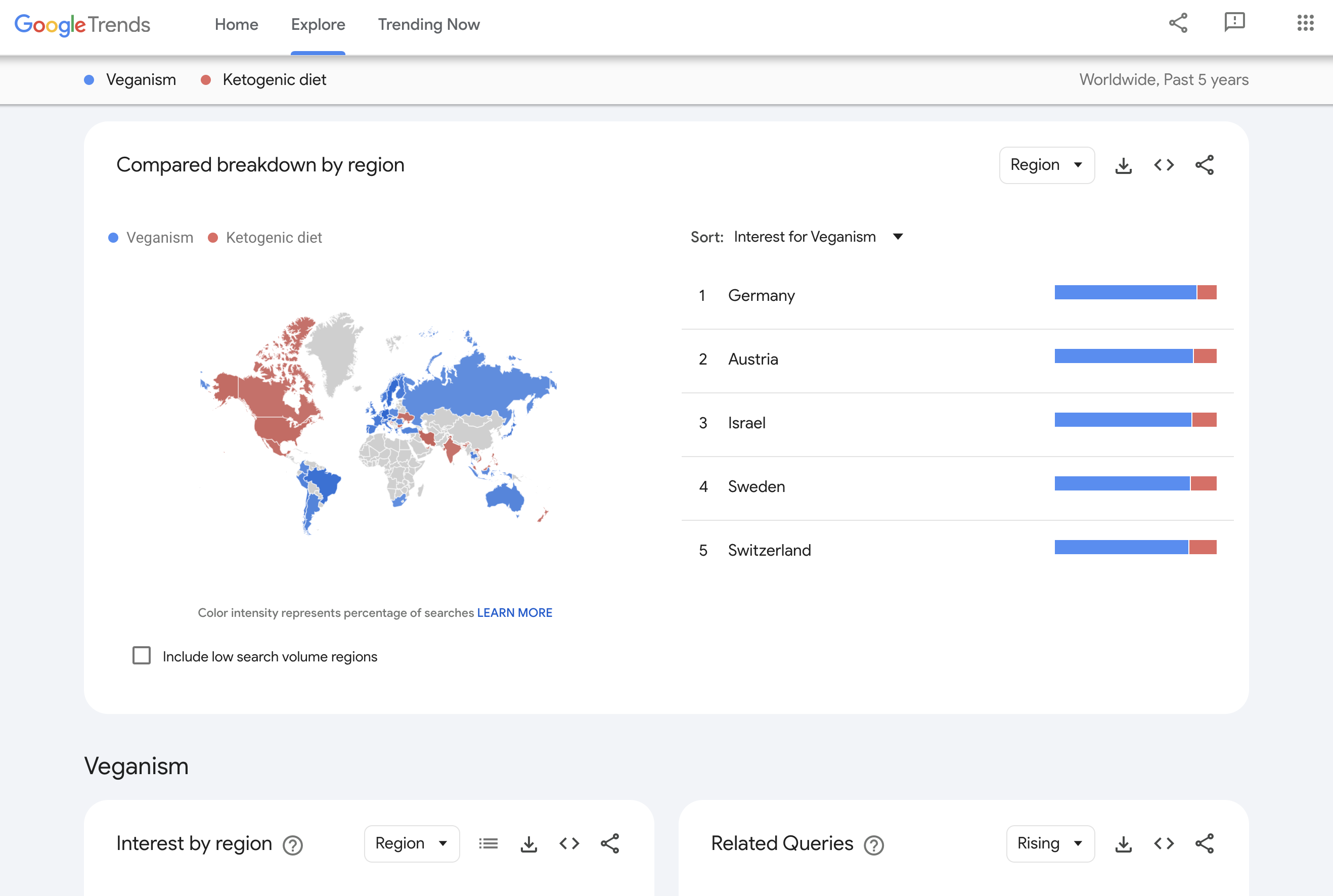This screenshot has width=1333, height=896.
Task: Open the send feedback icon
Action: [1234, 22]
